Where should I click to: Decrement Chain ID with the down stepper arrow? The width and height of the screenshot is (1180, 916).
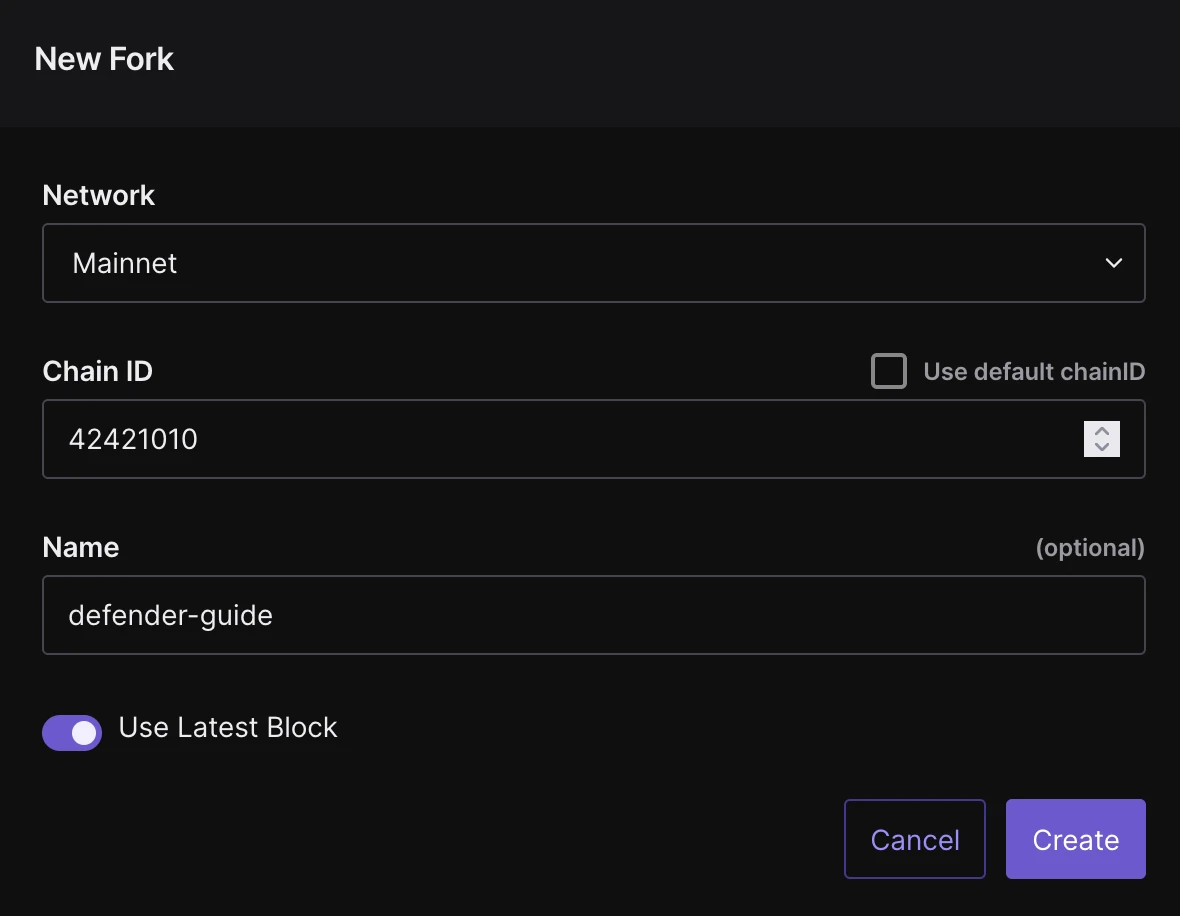(x=1102, y=447)
